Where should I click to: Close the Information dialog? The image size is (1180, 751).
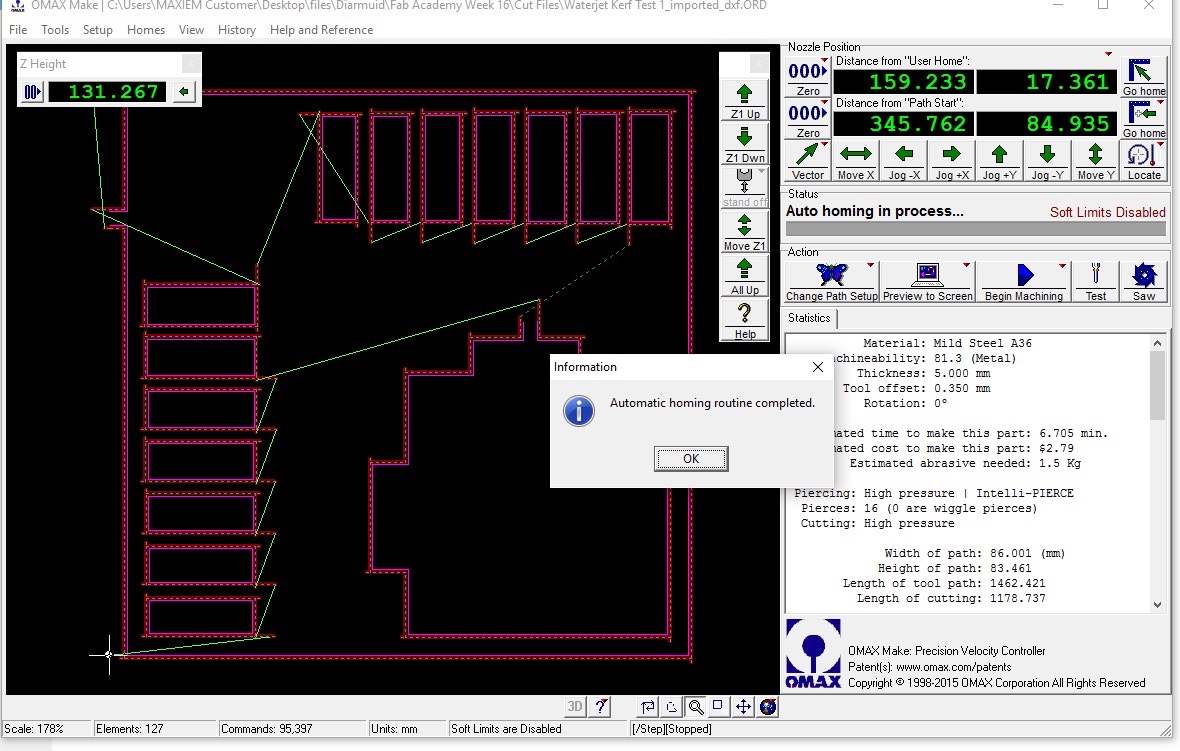click(817, 367)
